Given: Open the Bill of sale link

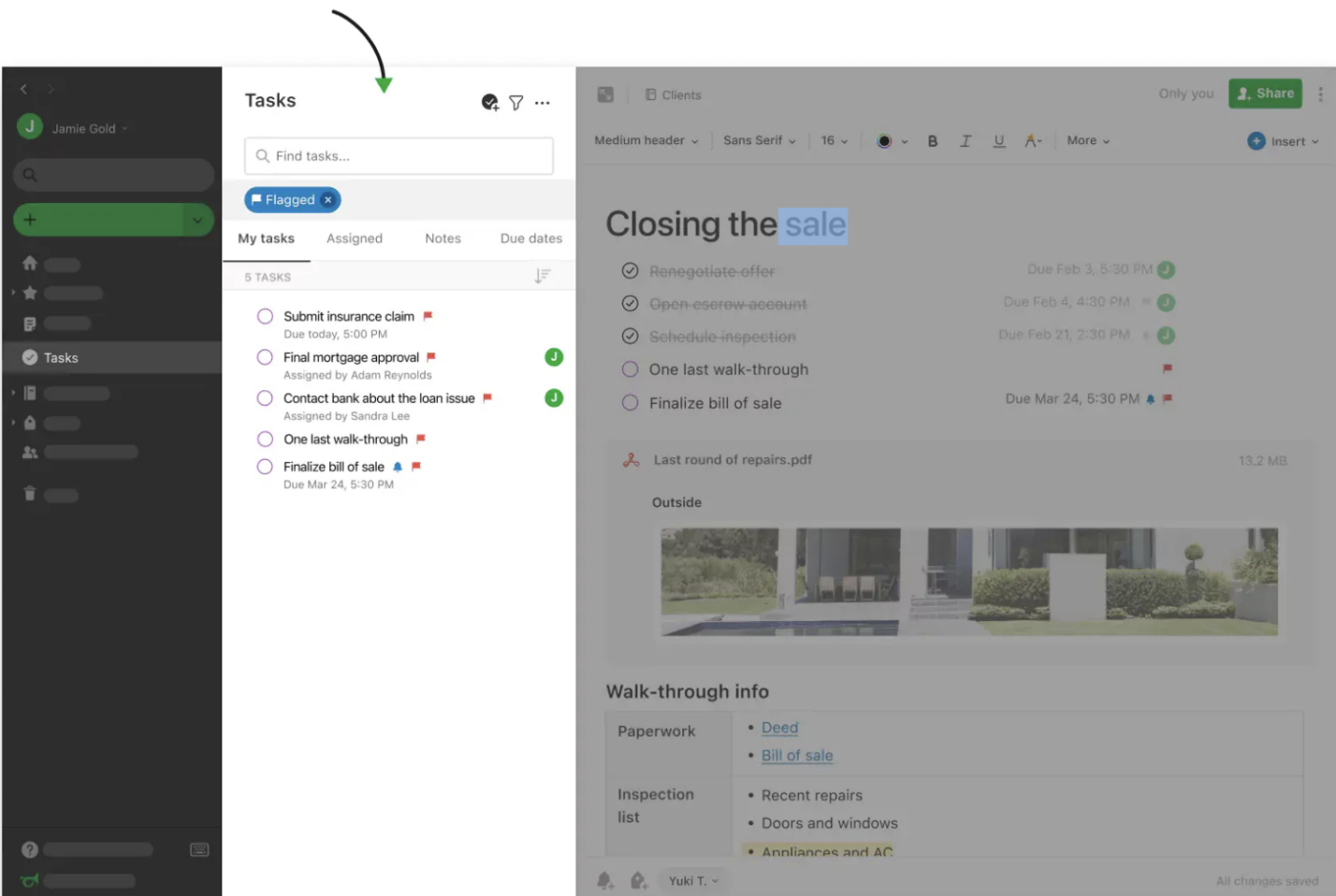Looking at the screenshot, I should pyautogui.click(x=797, y=755).
